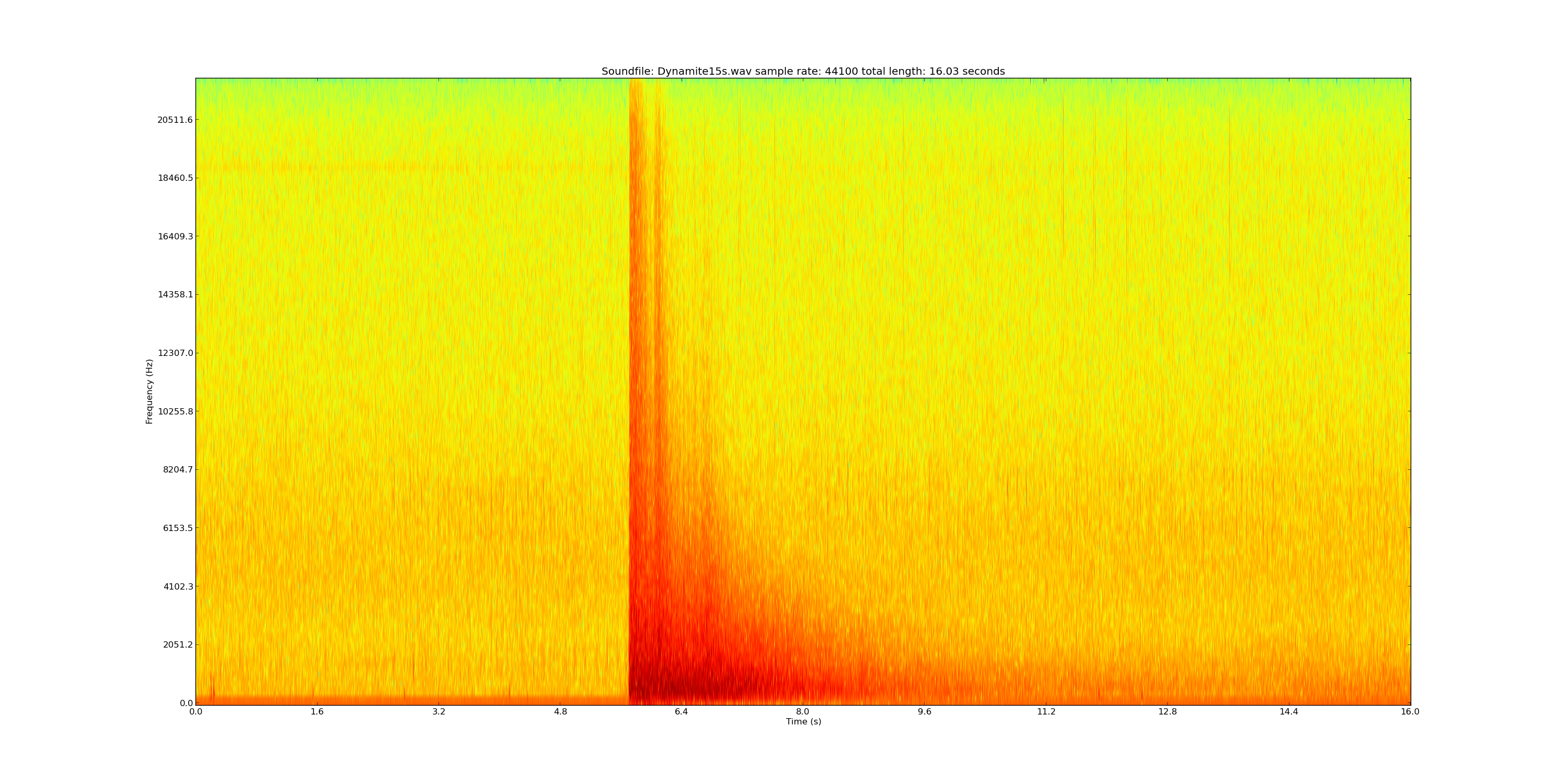Viewport: 1568px width, 784px height.
Task: Click the Frequency (Hz) axis label
Action: click(x=149, y=391)
